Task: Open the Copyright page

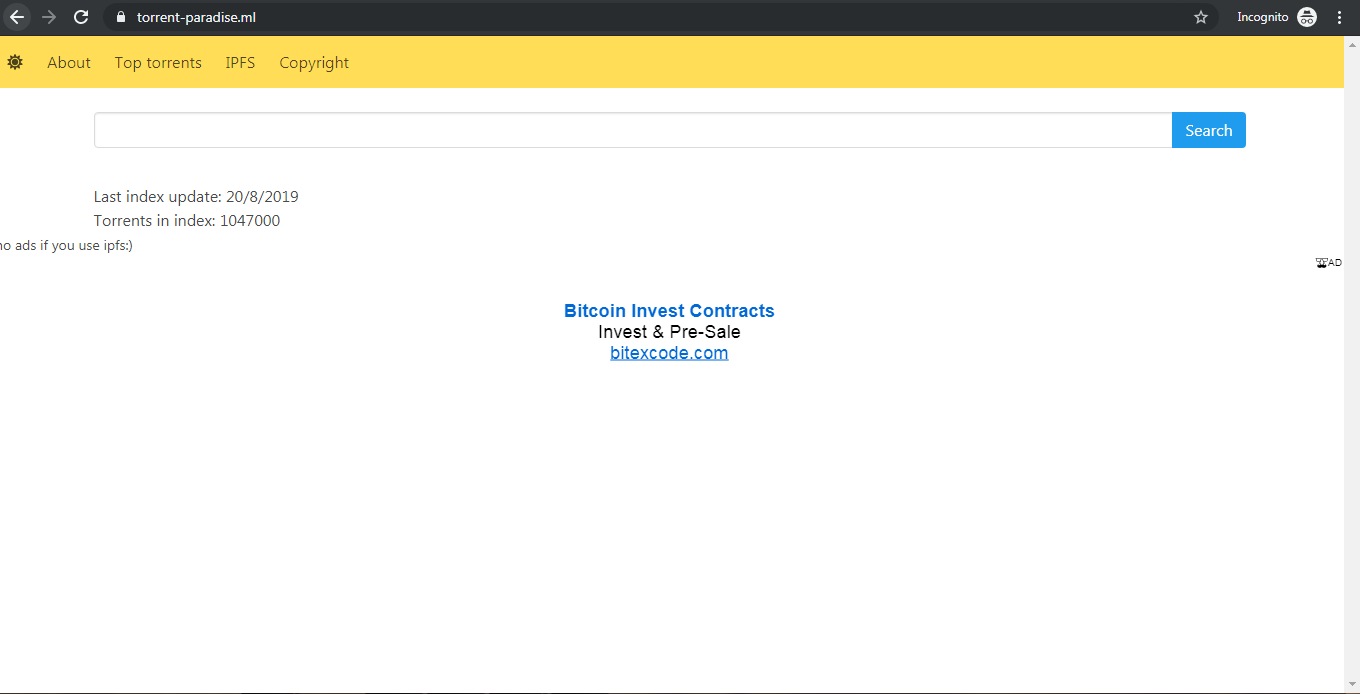Action: coord(314,62)
